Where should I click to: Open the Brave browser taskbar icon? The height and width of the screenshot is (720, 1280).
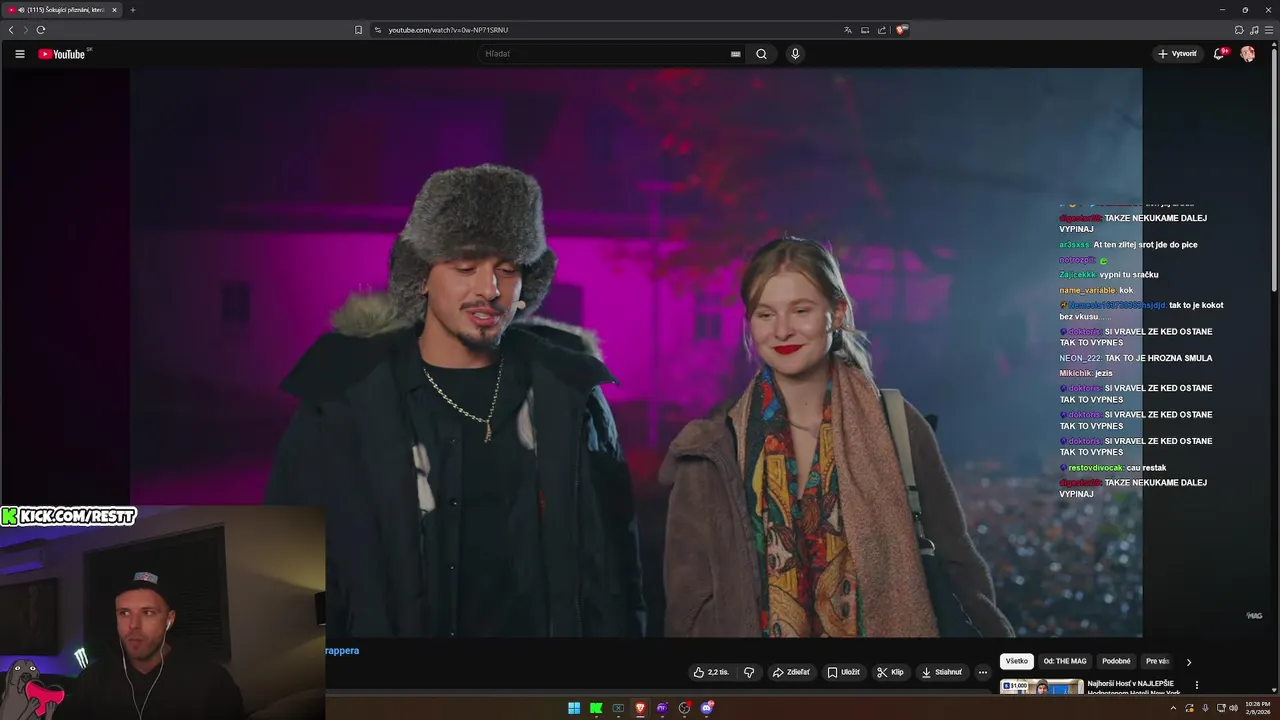pos(640,708)
